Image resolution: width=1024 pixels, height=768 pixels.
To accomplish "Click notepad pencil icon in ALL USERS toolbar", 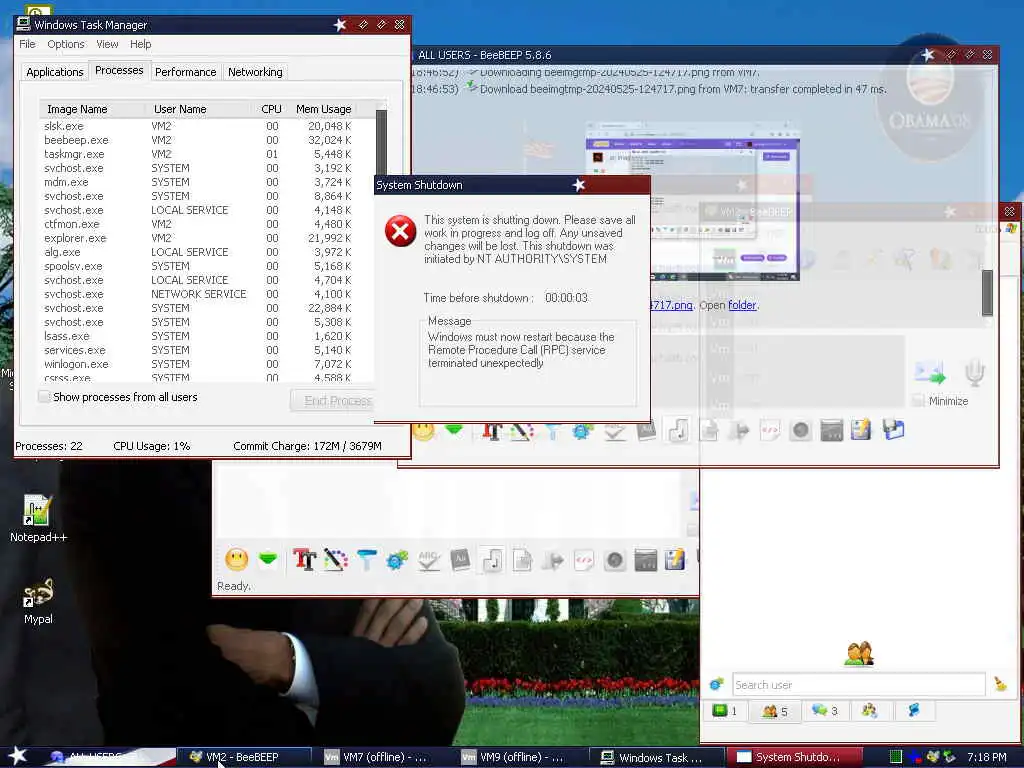I will point(861,430).
